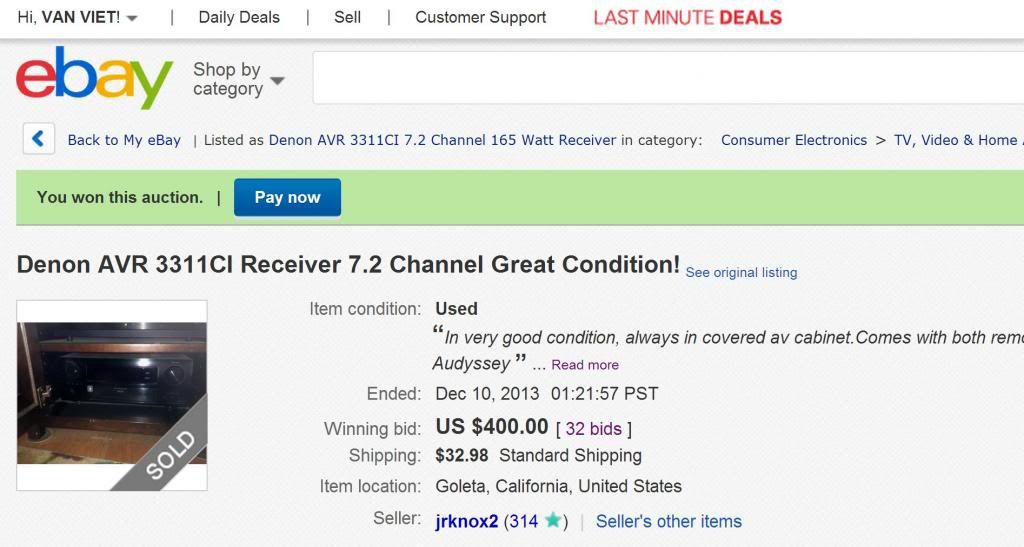Go to Customer Support

481,18
